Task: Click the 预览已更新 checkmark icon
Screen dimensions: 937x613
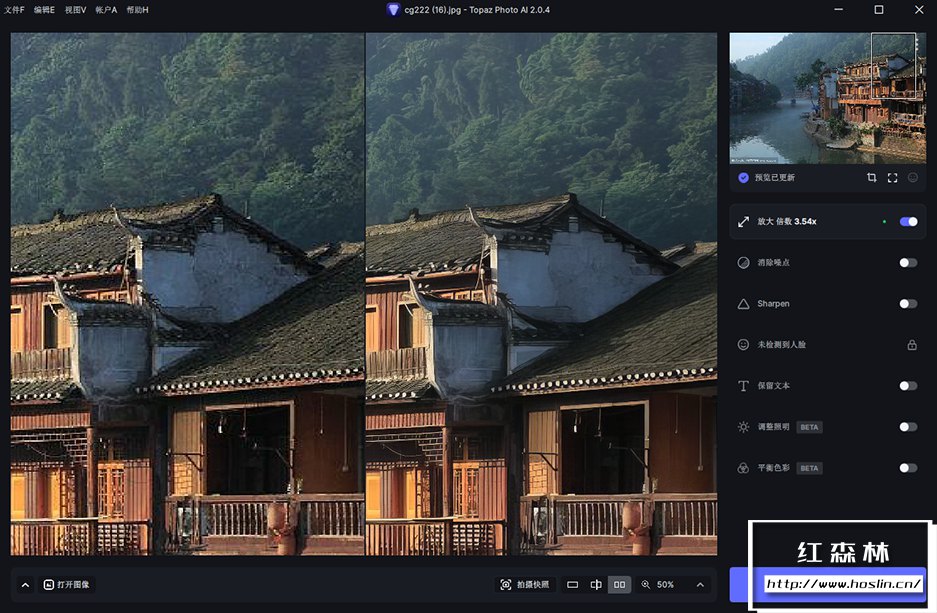Action: tap(743, 177)
